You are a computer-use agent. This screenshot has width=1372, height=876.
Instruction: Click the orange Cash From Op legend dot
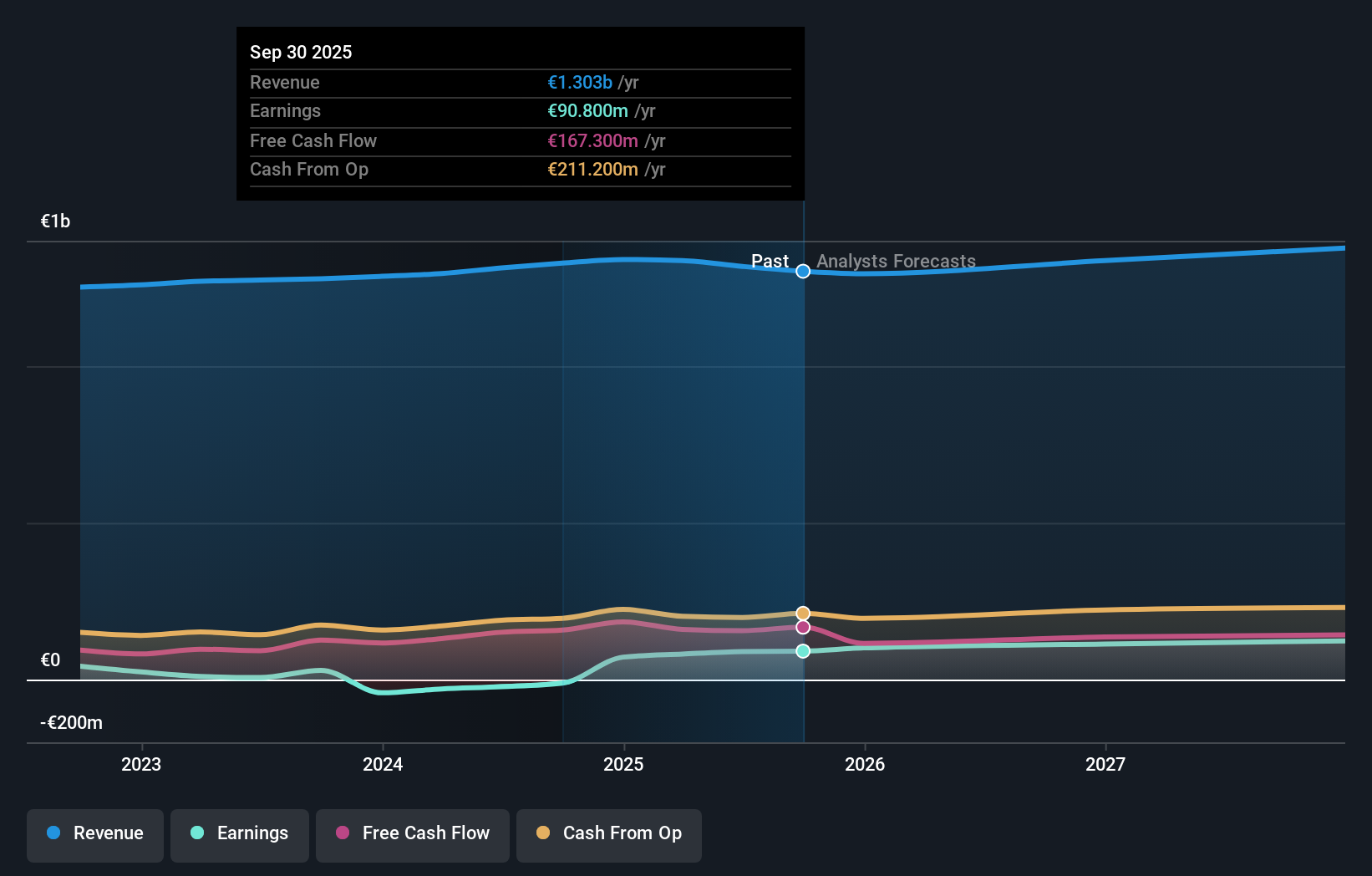click(542, 833)
